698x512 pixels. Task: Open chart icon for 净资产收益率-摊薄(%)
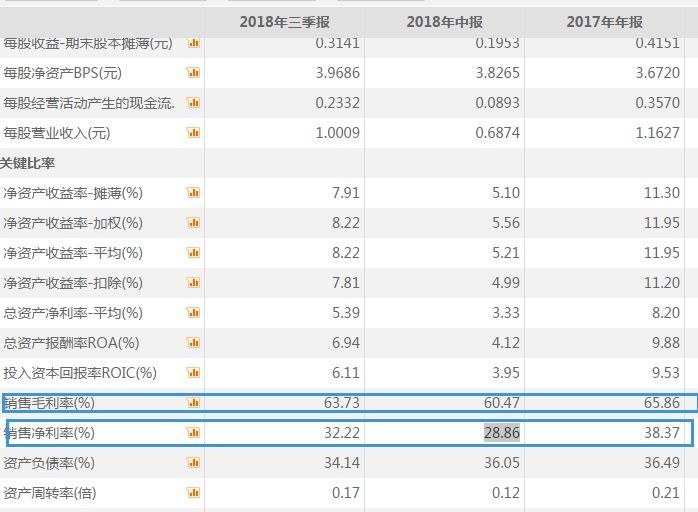pyautogui.click(x=193, y=193)
